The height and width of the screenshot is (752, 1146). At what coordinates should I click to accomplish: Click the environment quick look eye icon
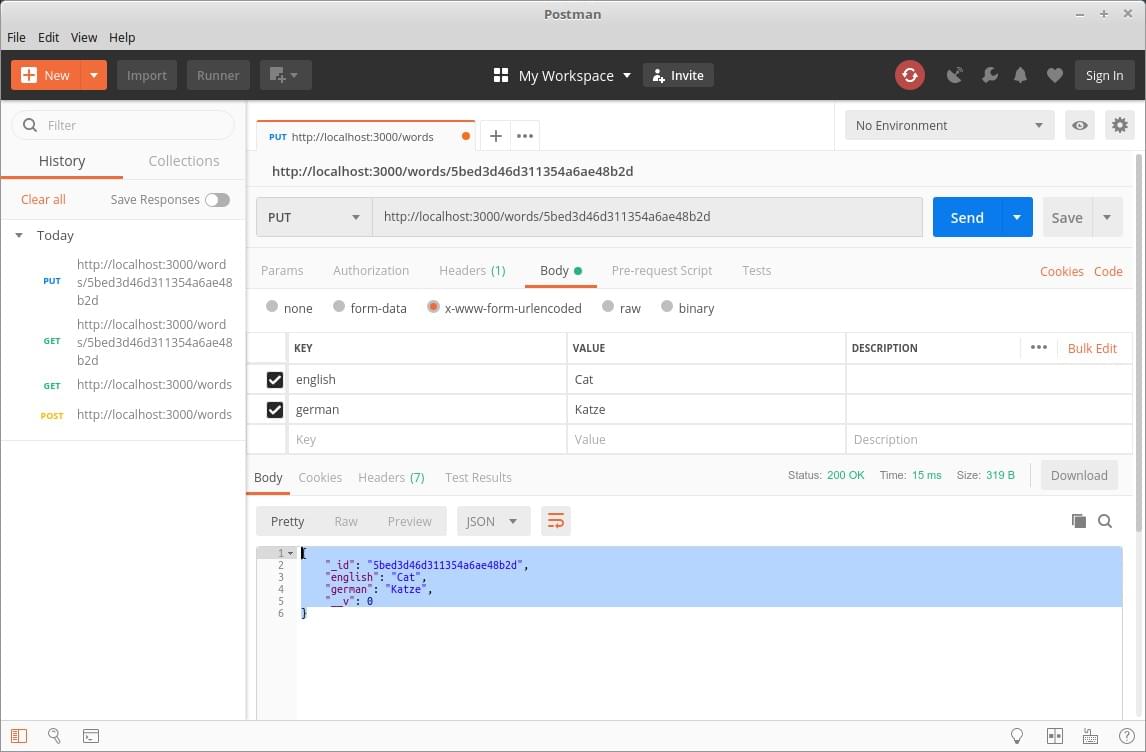point(1080,125)
